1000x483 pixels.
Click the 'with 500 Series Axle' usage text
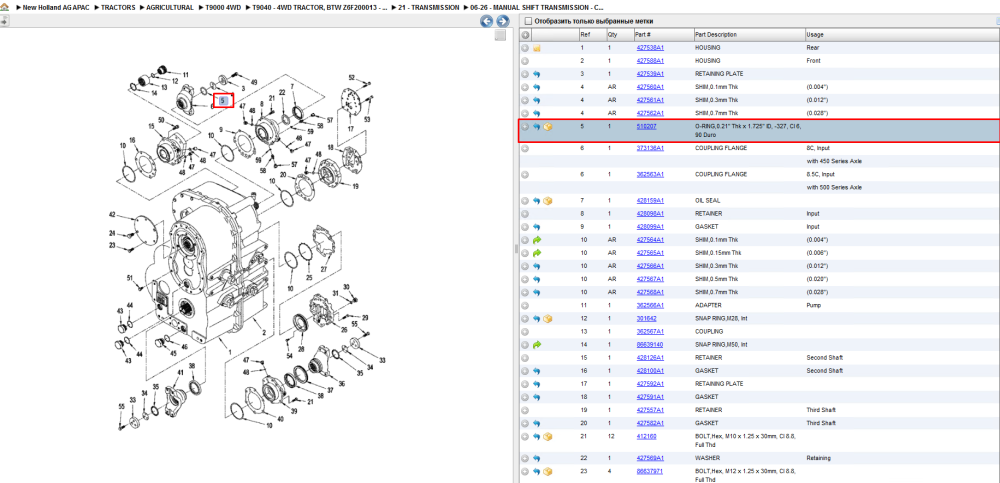pyautogui.click(x=834, y=188)
